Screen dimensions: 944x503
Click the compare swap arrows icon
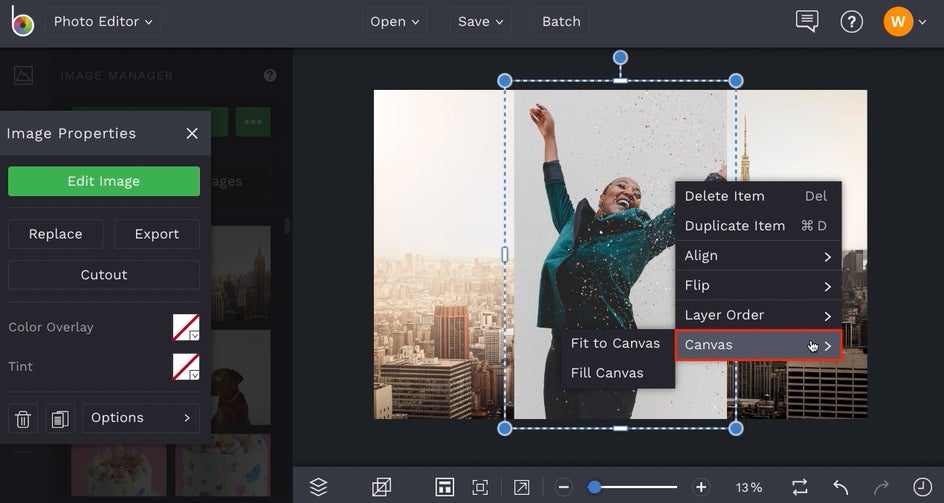[x=800, y=487]
